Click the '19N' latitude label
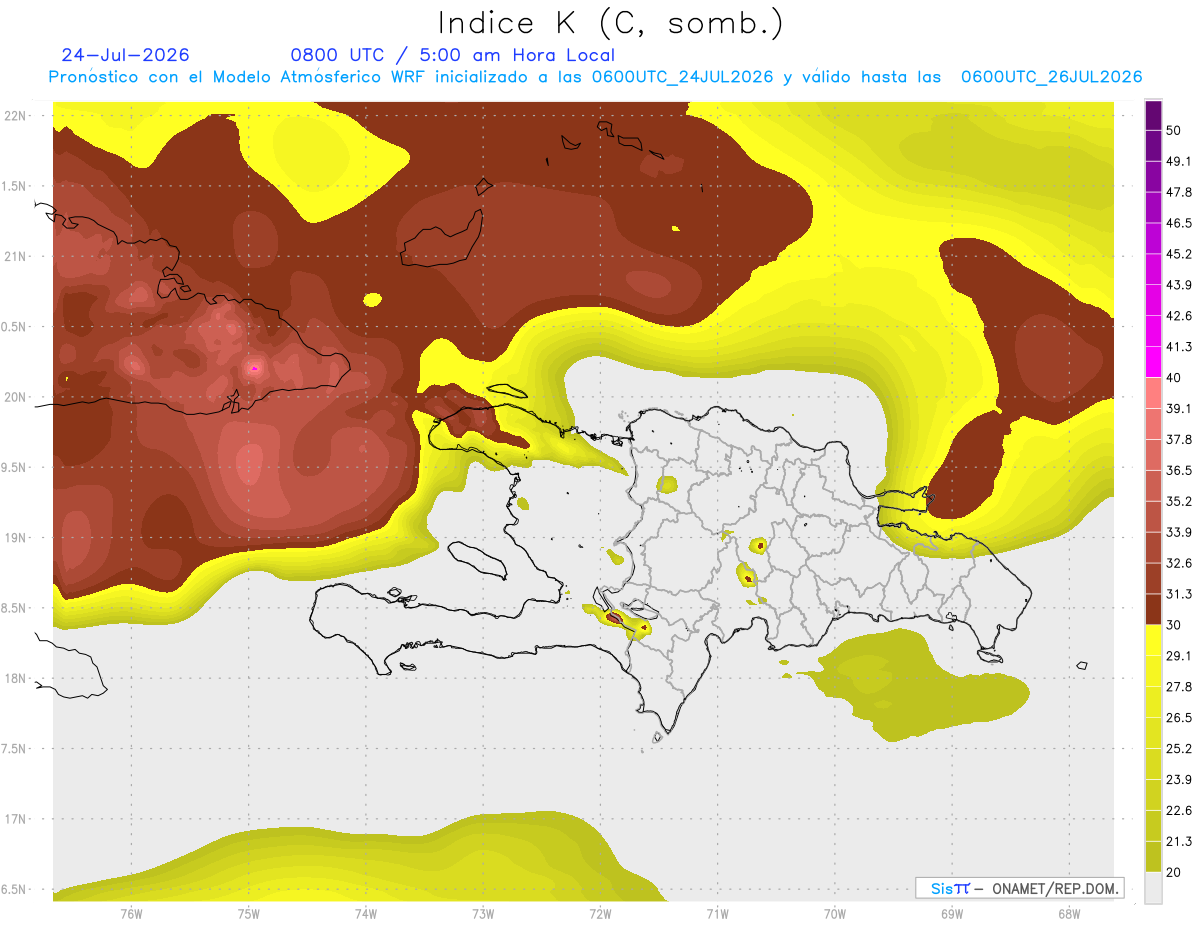The width and height of the screenshot is (1200, 927). [x=15, y=538]
